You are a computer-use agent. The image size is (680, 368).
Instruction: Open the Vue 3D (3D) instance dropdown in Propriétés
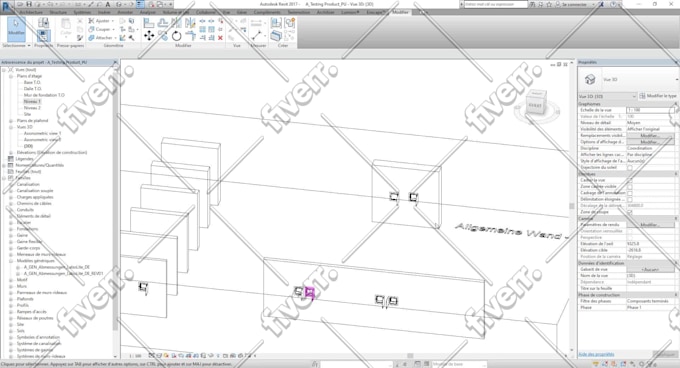pos(608,96)
